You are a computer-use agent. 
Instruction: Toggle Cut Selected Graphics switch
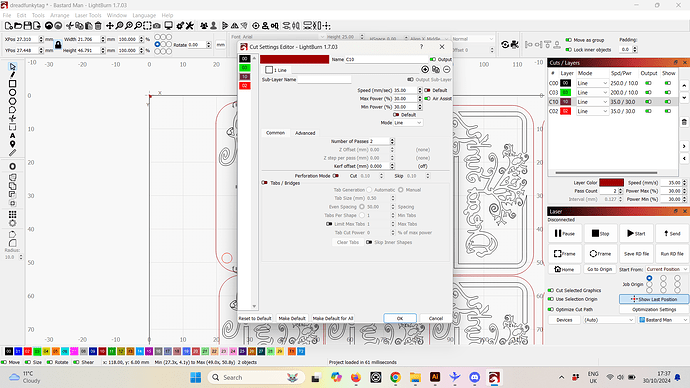551,290
